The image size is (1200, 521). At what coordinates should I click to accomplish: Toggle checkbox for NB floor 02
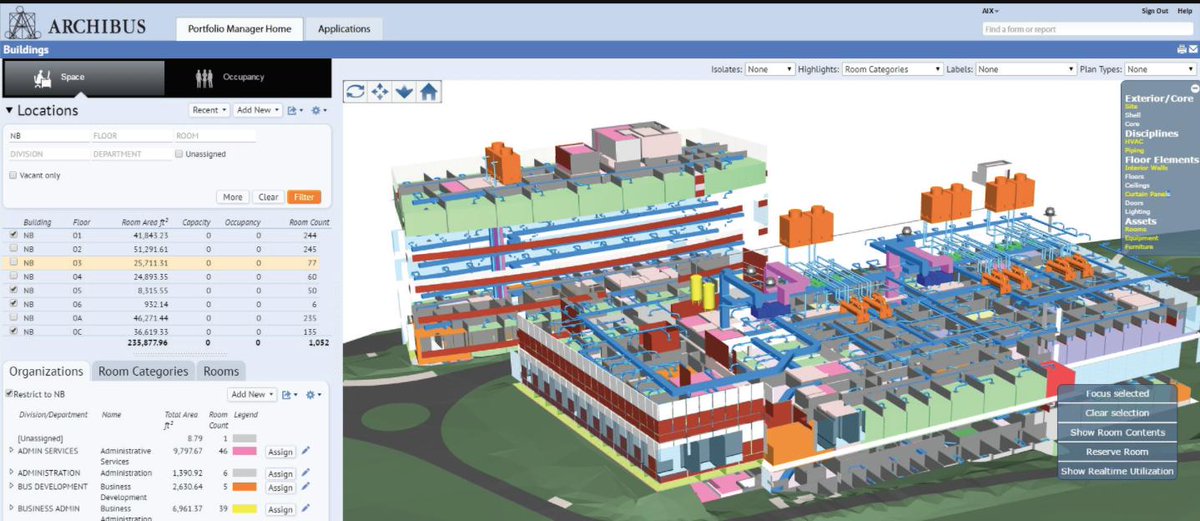[x=13, y=248]
